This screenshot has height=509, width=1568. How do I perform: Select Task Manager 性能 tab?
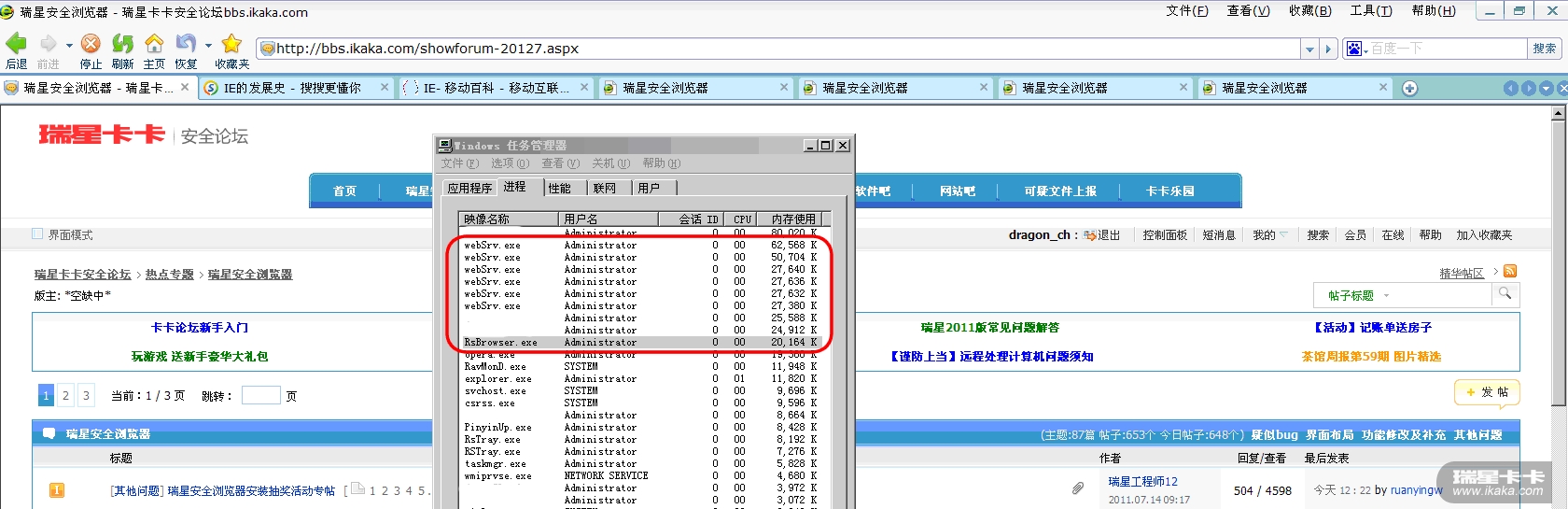(x=559, y=188)
